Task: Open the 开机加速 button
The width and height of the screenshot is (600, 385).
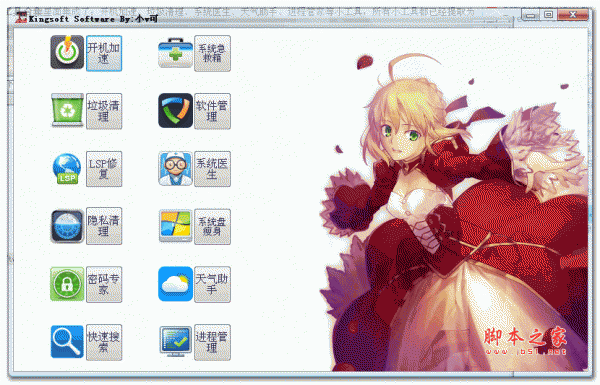Action: coord(104,53)
